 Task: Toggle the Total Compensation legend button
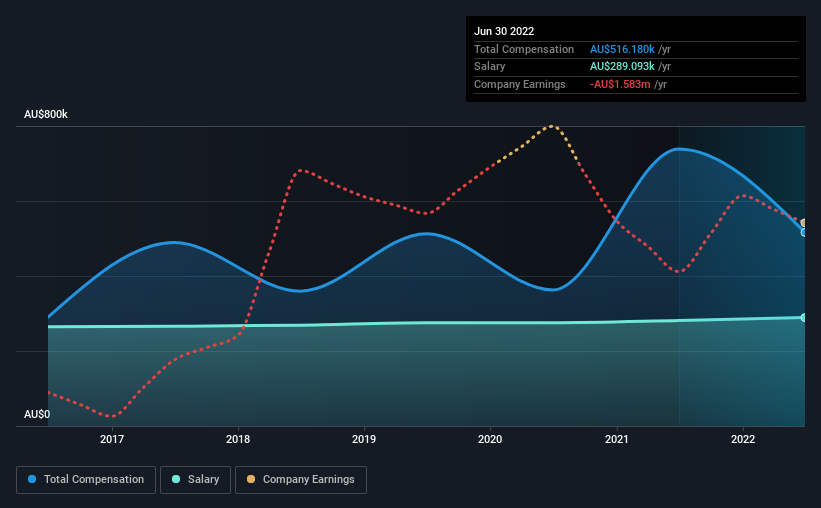coord(86,479)
